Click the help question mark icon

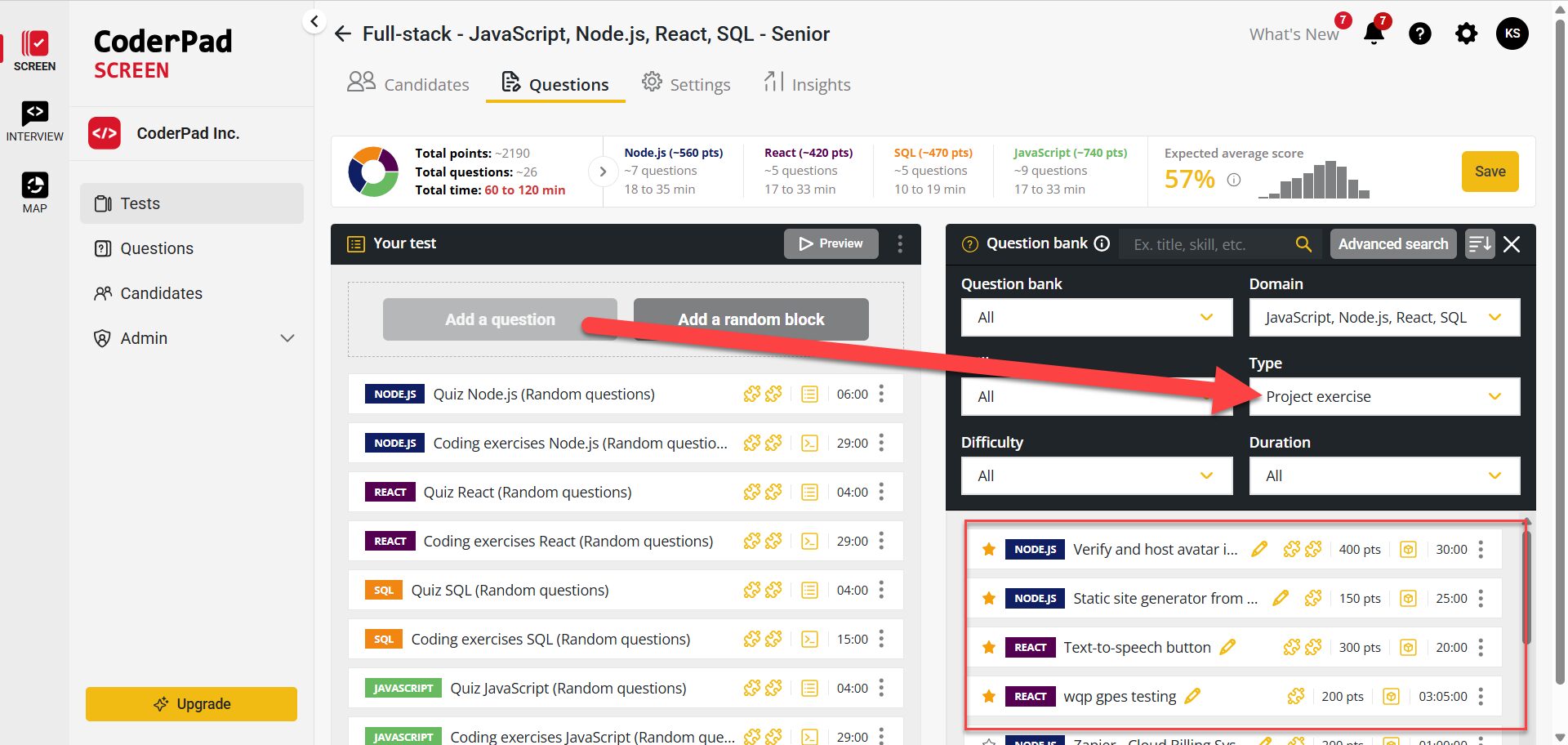(1420, 34)
